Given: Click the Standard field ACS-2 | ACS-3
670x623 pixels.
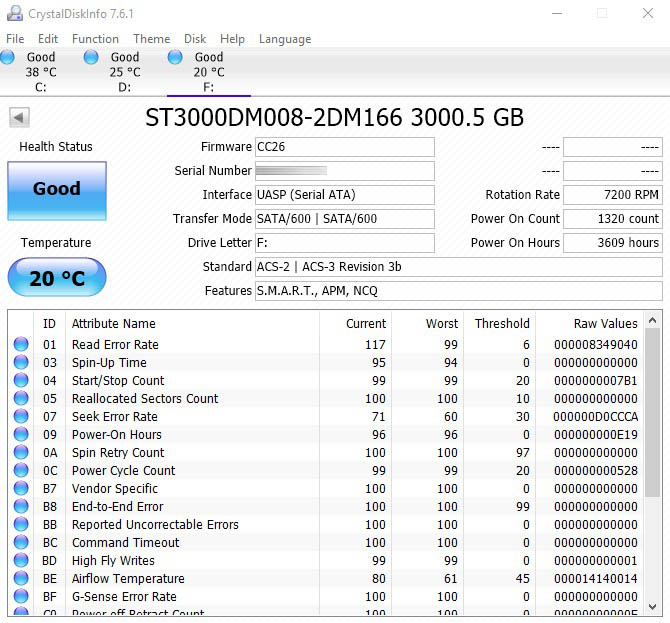Looking at the screenshot, I should (x=459, y=267).
